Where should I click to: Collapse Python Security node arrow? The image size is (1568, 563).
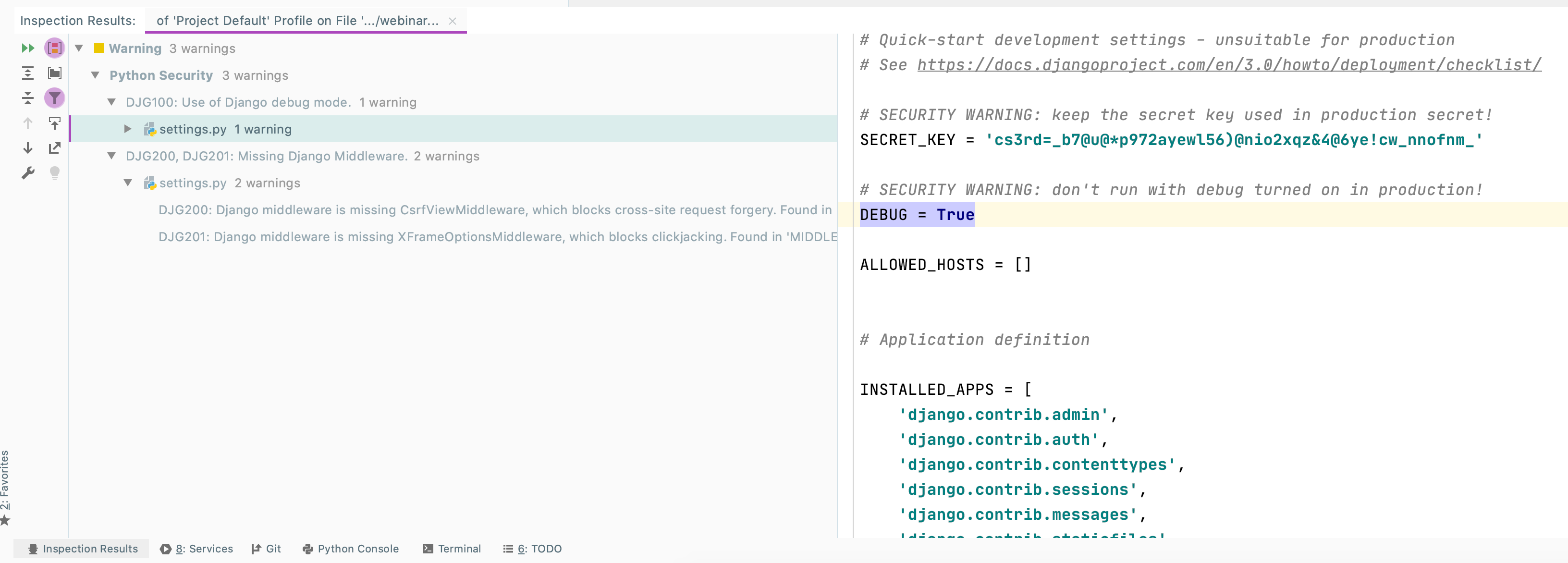[96, 75]
